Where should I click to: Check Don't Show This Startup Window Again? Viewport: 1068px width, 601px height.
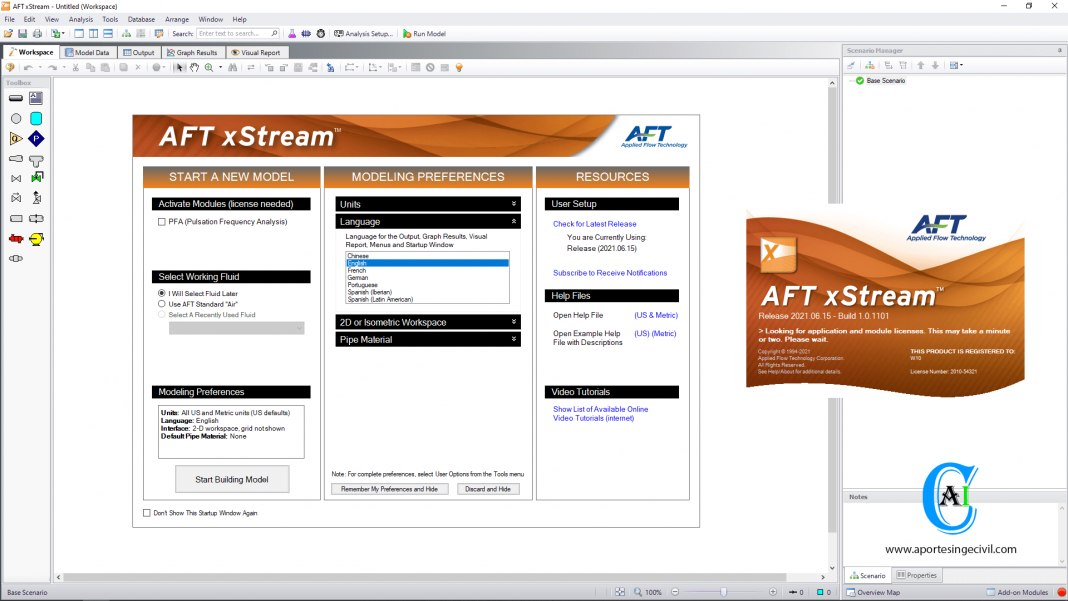[x=146, y=513]
